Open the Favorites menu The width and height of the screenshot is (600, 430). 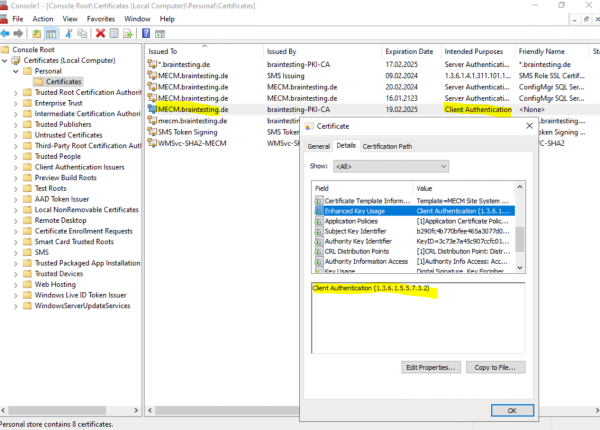click(101, 19)
